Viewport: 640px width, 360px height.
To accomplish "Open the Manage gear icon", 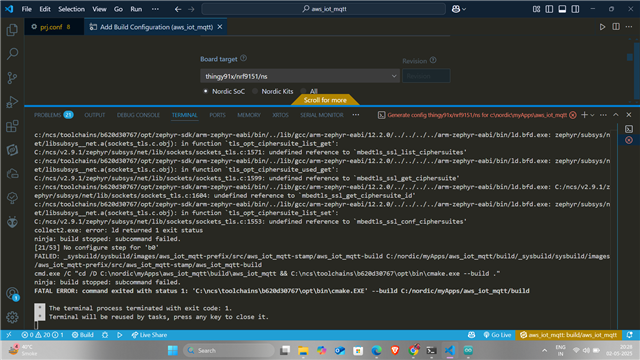I will 12,317.
